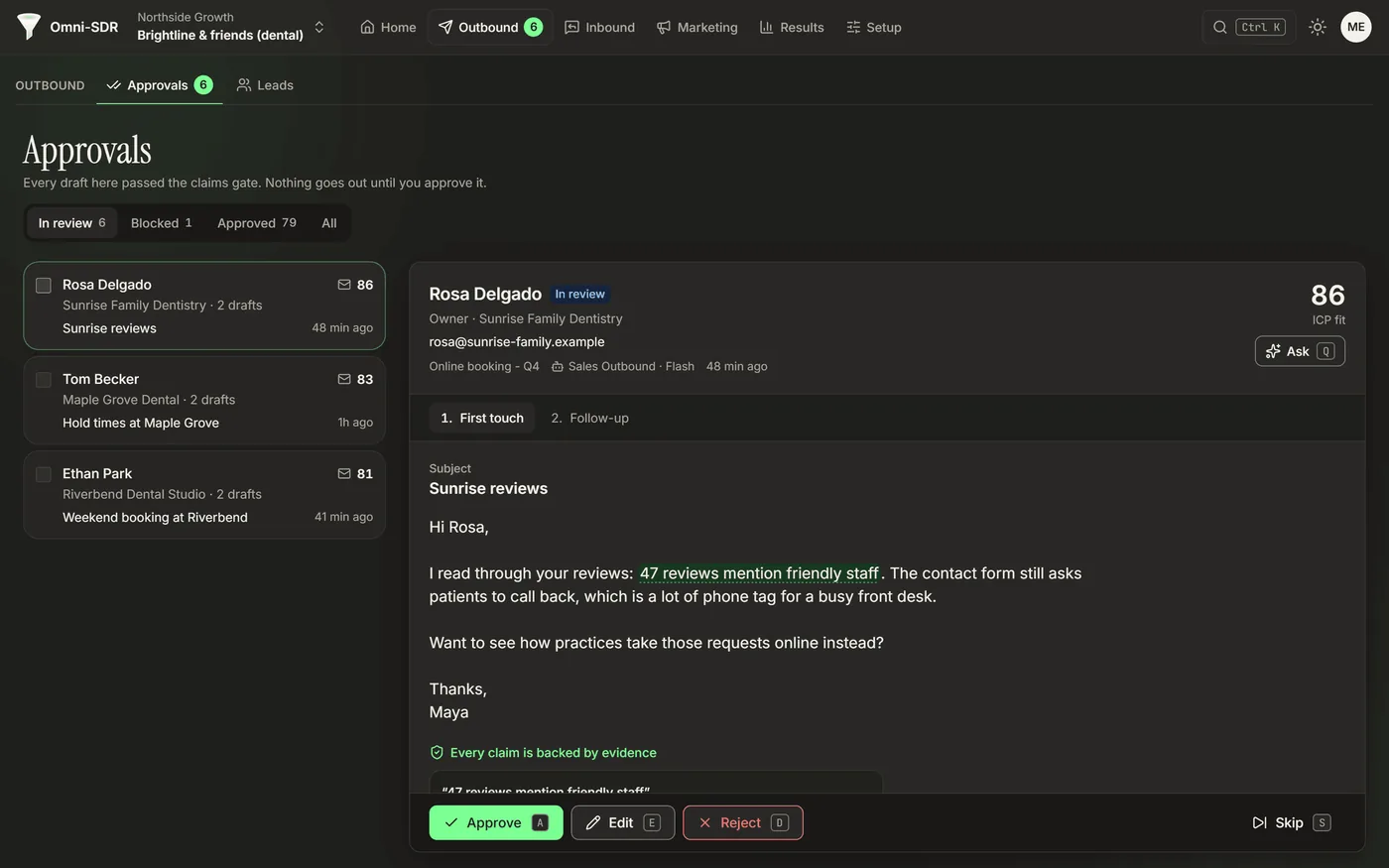Approve the Rosa Delgado draft
1389x868 pixels.
(496, 822)
